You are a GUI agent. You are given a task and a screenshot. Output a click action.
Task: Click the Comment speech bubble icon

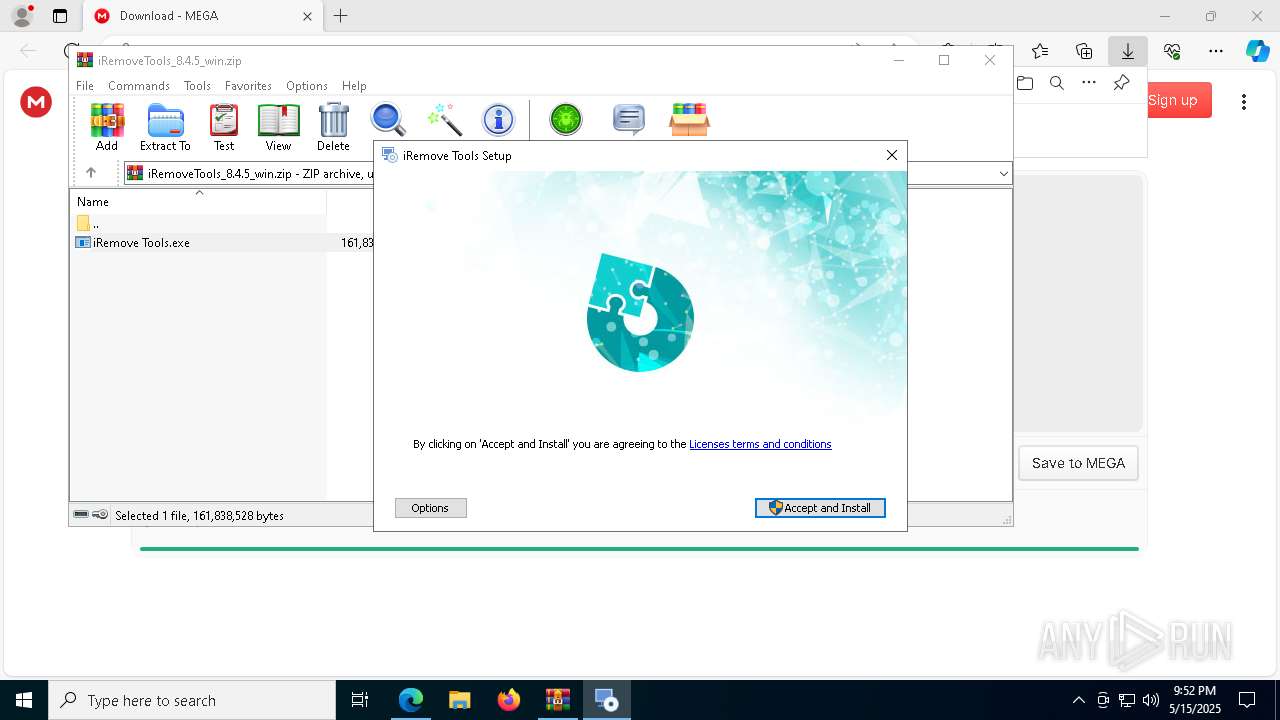[628, 120]
